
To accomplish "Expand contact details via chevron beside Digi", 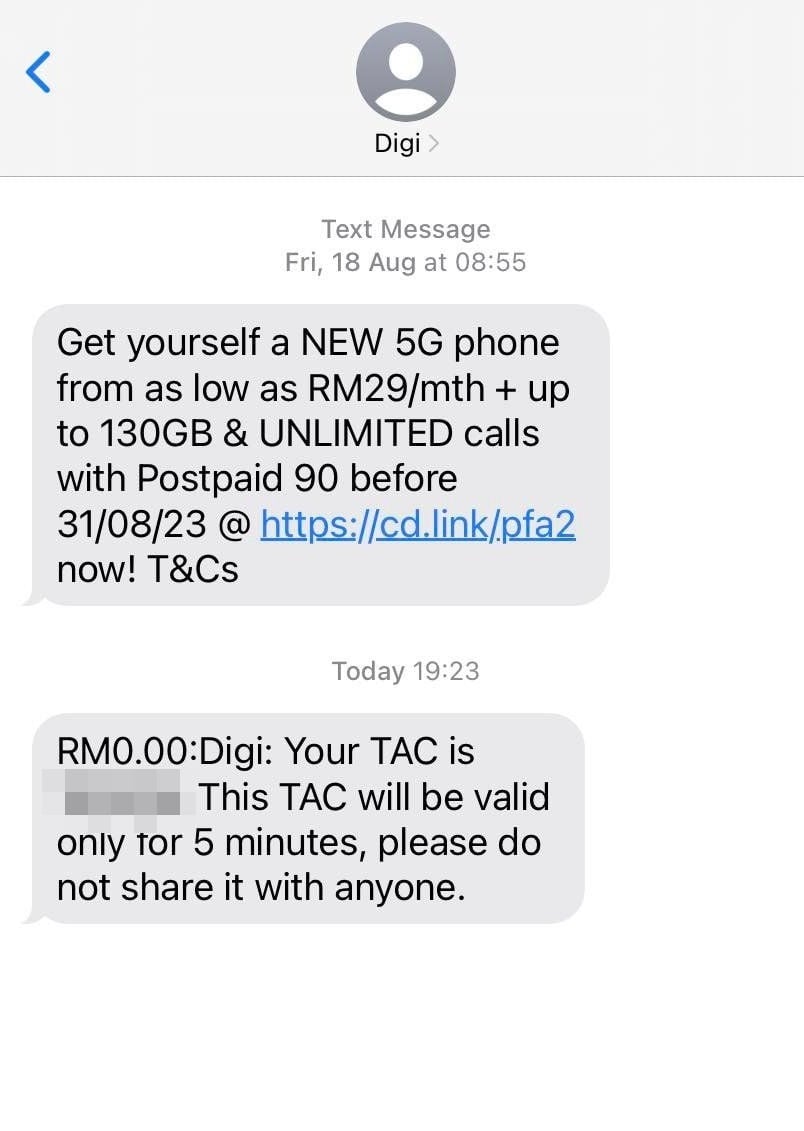I will click(433, 144).
